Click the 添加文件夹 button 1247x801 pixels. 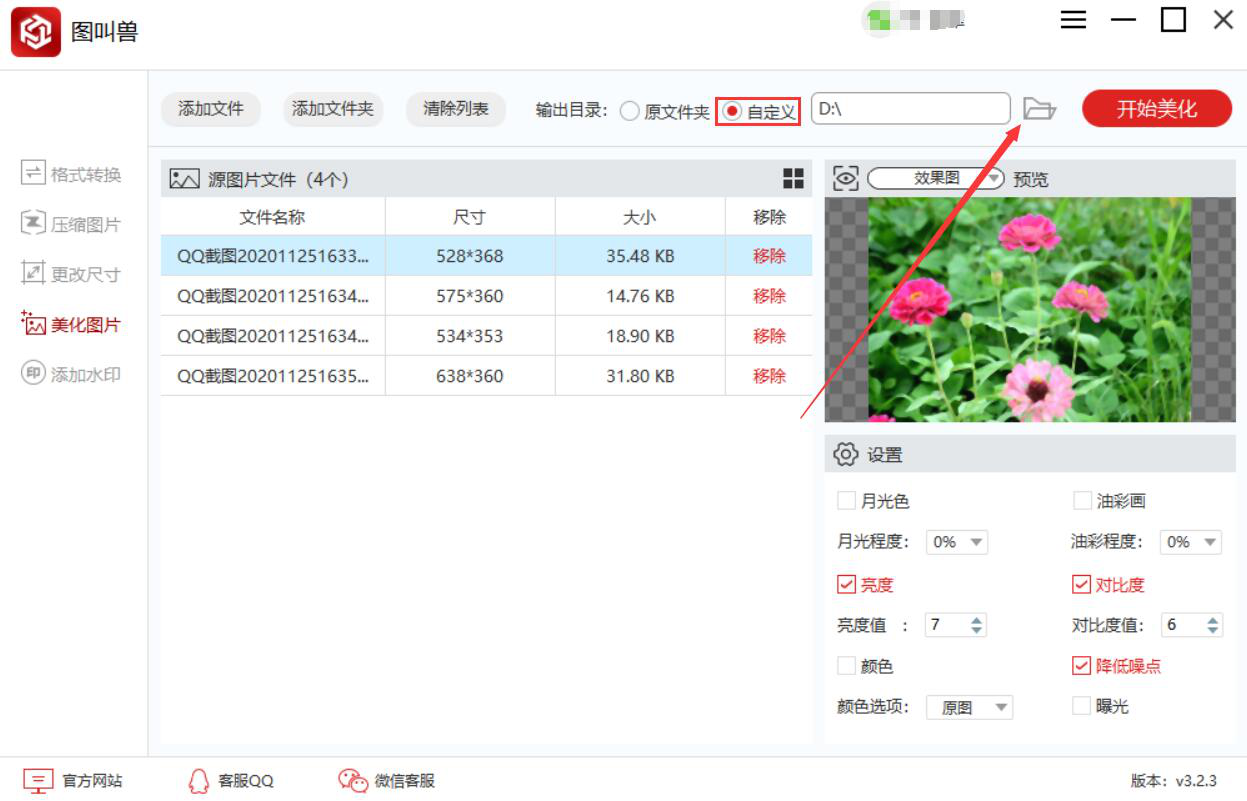(333, 109)
